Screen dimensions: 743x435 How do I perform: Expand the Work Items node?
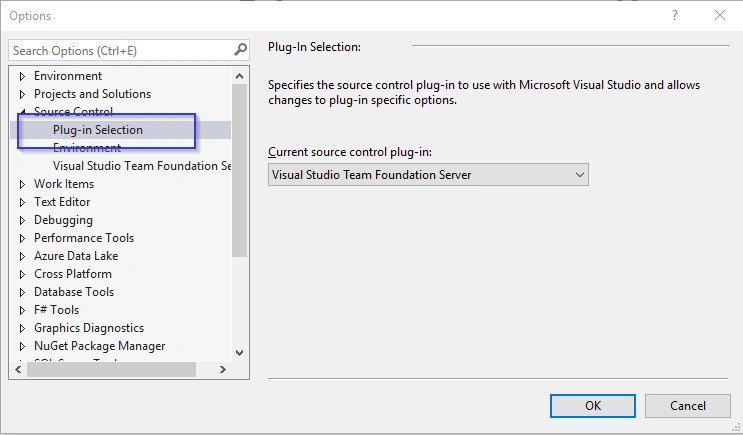[22, 184]
